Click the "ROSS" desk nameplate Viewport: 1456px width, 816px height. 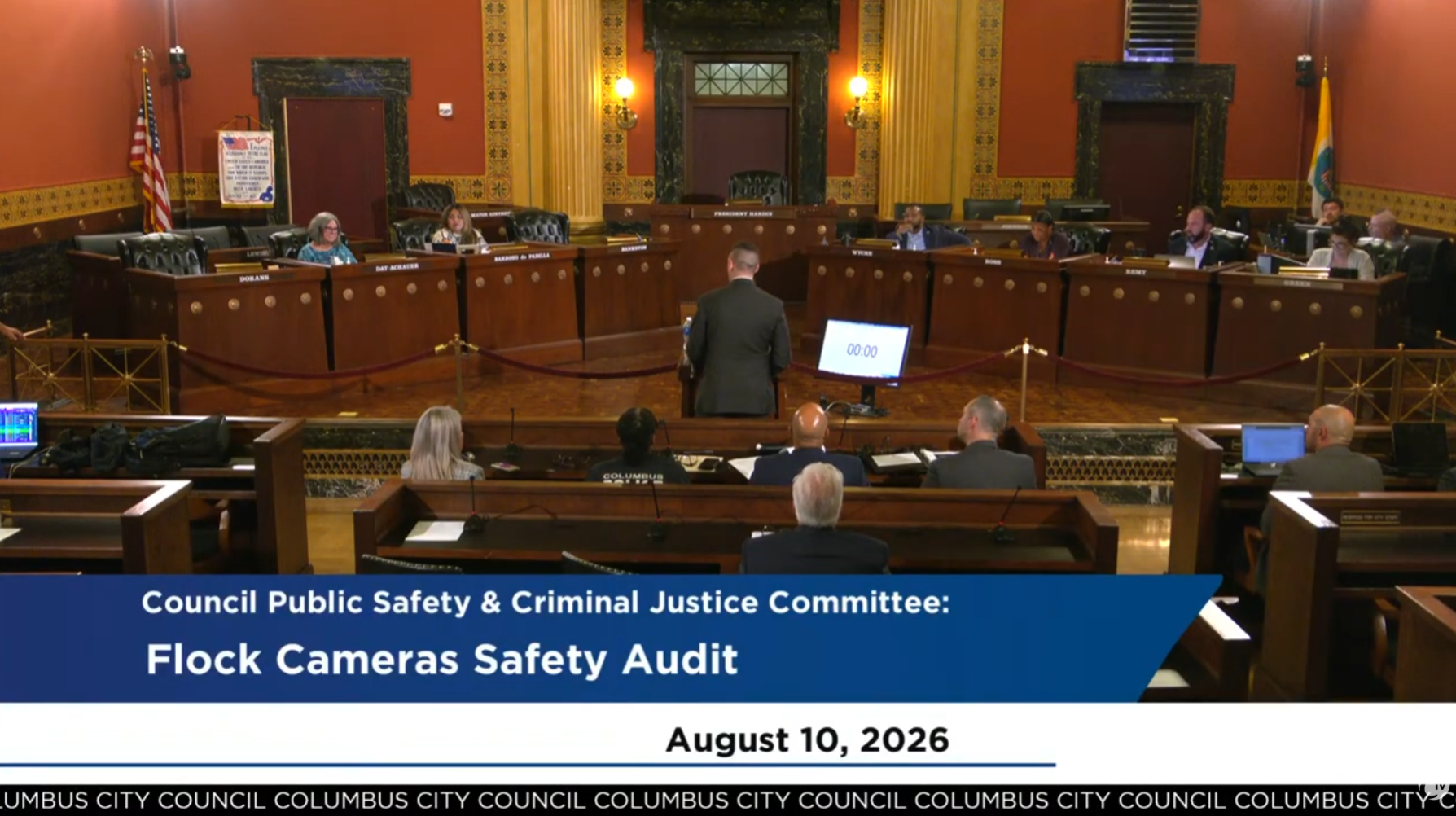(x=993, y=261)
